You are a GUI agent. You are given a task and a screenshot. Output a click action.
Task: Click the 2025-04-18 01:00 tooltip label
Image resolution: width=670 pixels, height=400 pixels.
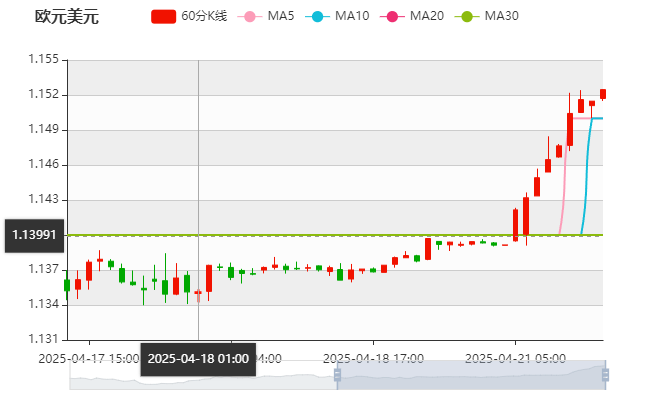tap(198, 359)
